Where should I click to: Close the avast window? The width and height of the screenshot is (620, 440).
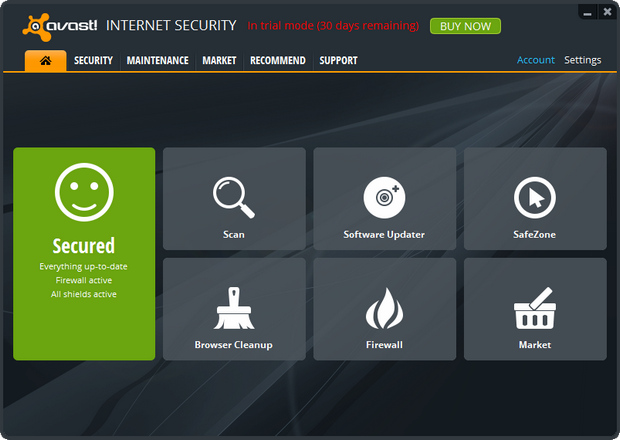[x=607, y=12]
